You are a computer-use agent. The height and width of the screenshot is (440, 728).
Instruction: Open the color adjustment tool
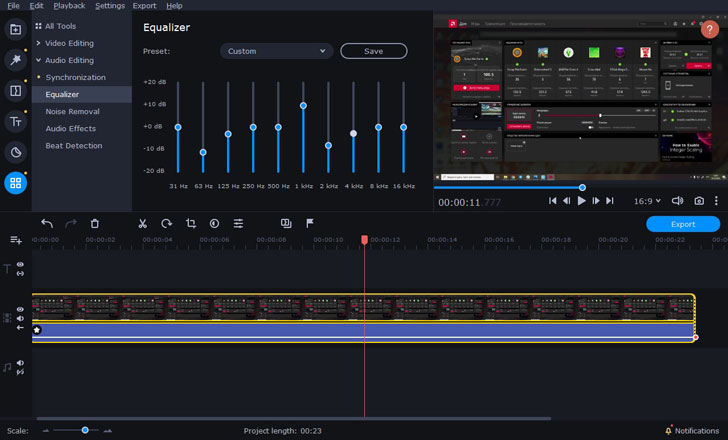pyautogui.click(x=214, y=224)
